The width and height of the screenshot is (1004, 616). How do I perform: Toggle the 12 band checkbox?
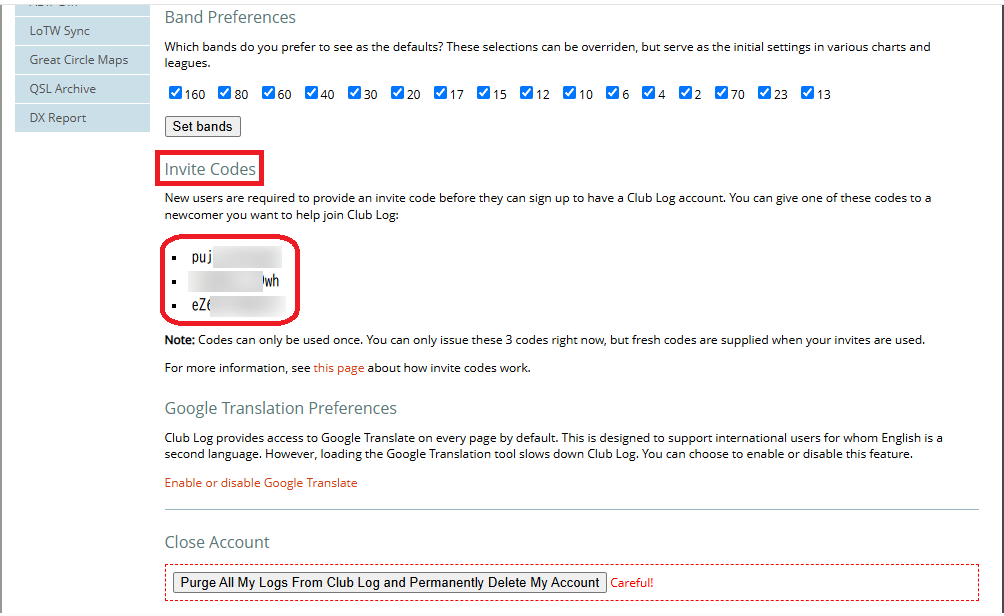(526, 93)
